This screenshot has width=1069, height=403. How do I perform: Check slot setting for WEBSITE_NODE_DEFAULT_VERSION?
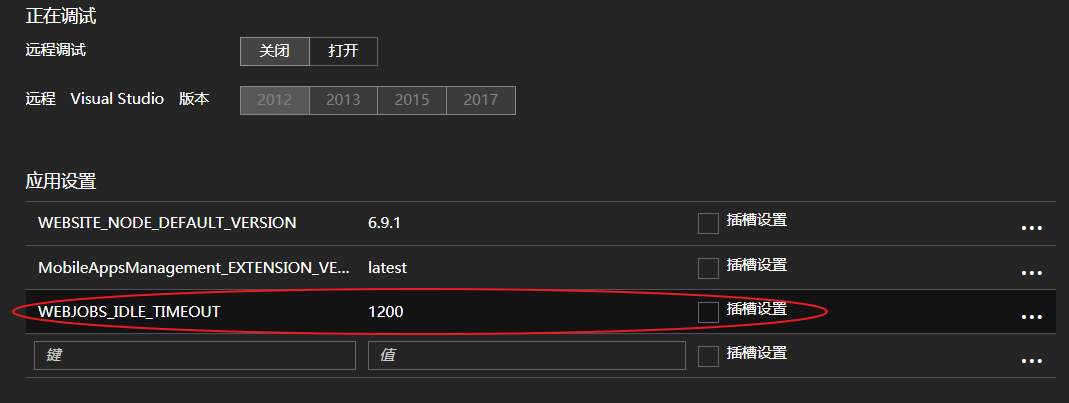click(708, 223)
